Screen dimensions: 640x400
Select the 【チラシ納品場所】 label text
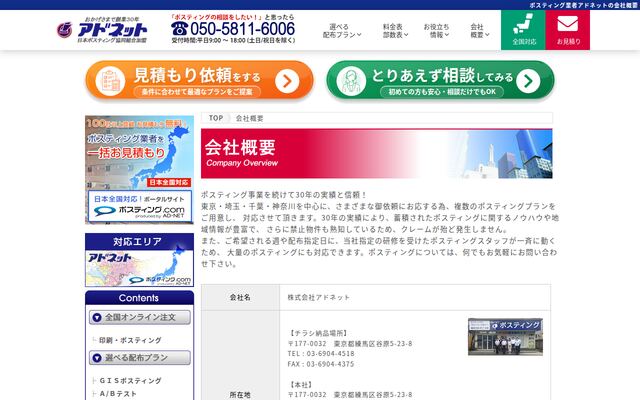[318, 333]
